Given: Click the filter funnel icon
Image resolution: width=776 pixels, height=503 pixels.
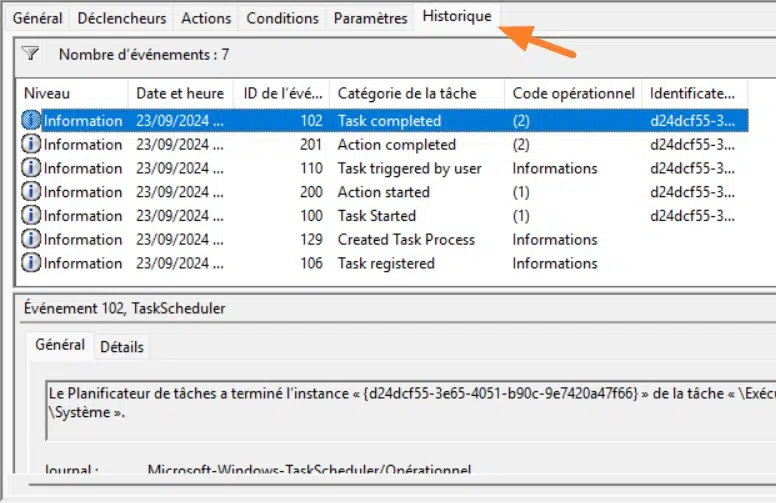Looking at the screenshot, I should coord(30,54).
